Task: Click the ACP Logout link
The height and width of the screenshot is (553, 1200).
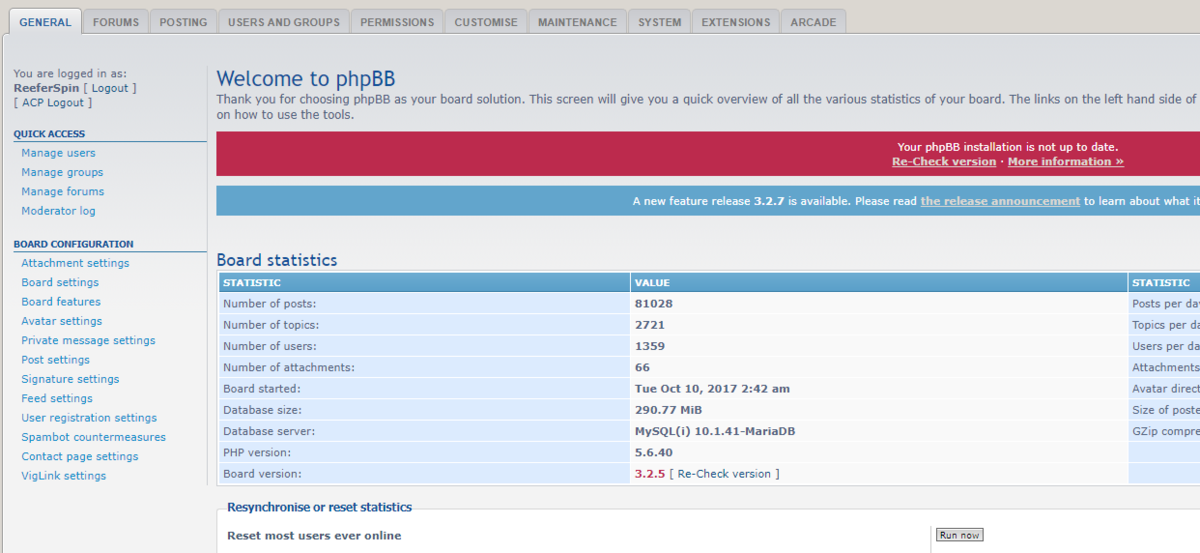Action: click(x=53, y=103)
